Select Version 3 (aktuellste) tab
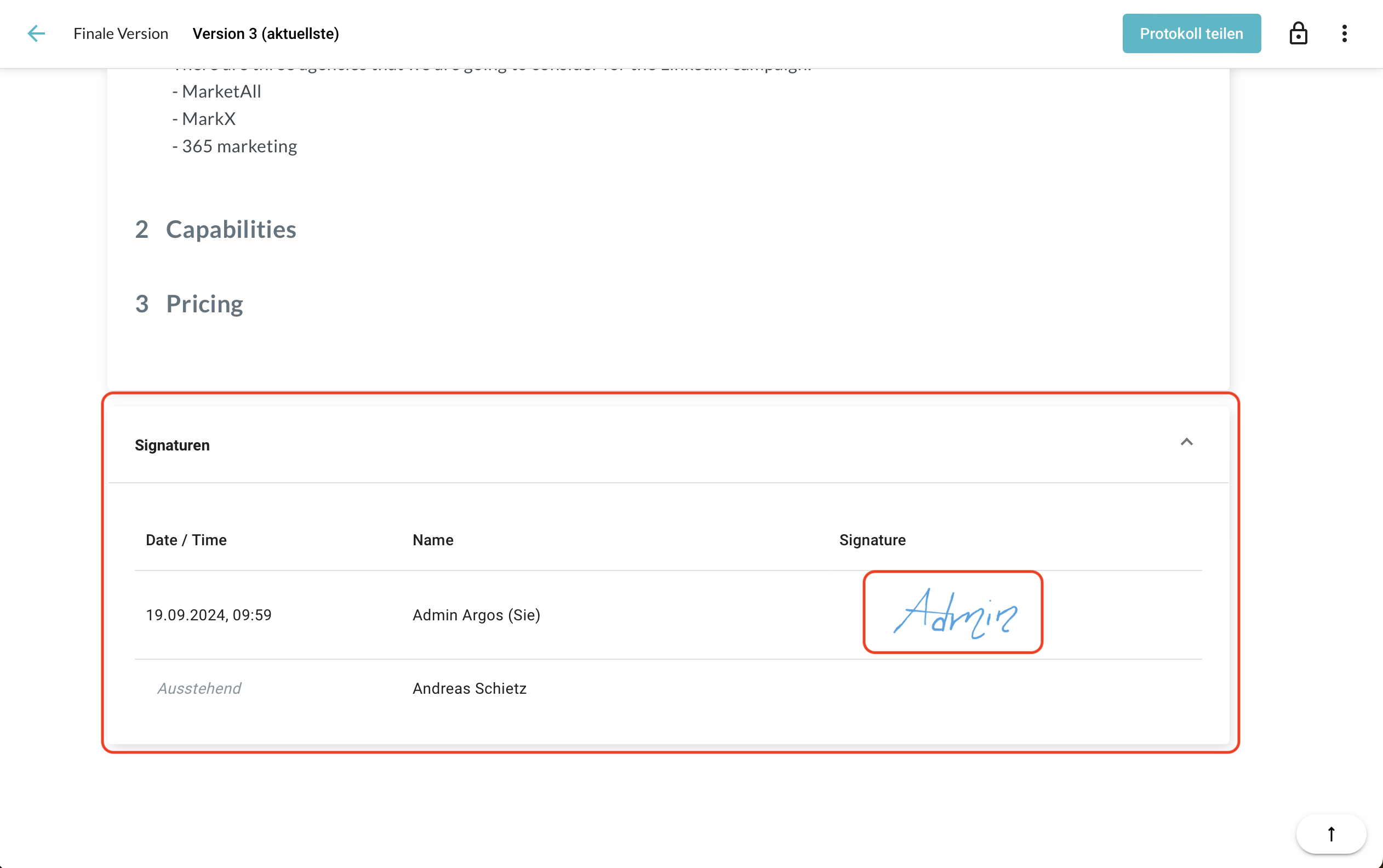The height and width of the screenshot is (868, 1383). tap(266, 33)
